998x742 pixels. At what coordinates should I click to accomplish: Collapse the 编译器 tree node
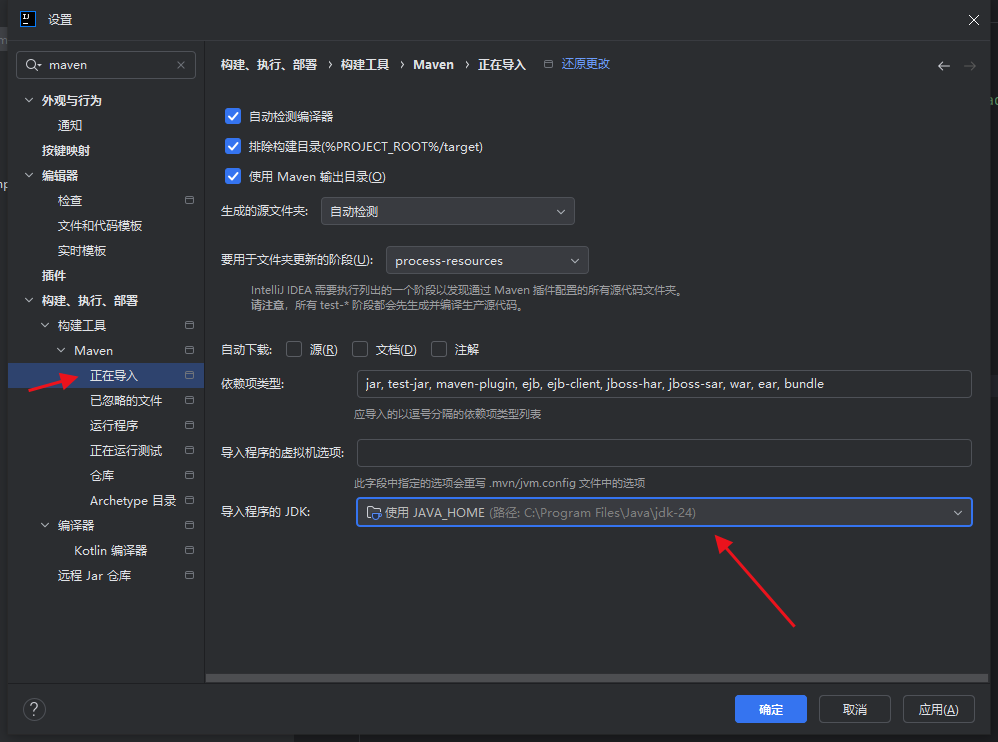point(45,525)
